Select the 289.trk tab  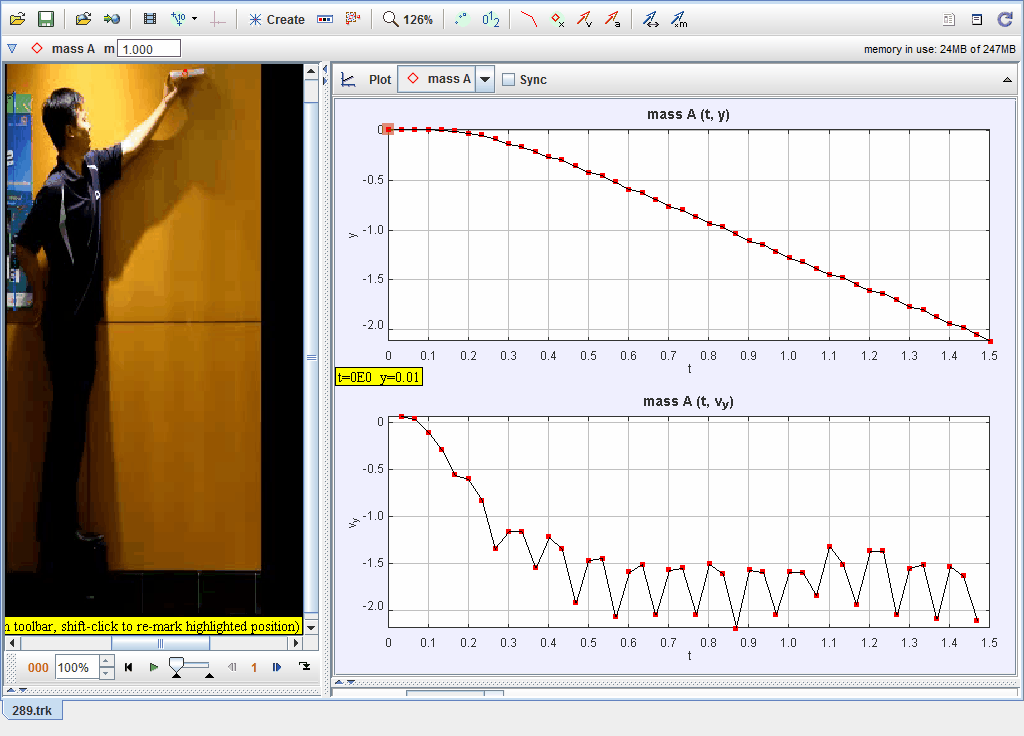click(x=32, y=708)
